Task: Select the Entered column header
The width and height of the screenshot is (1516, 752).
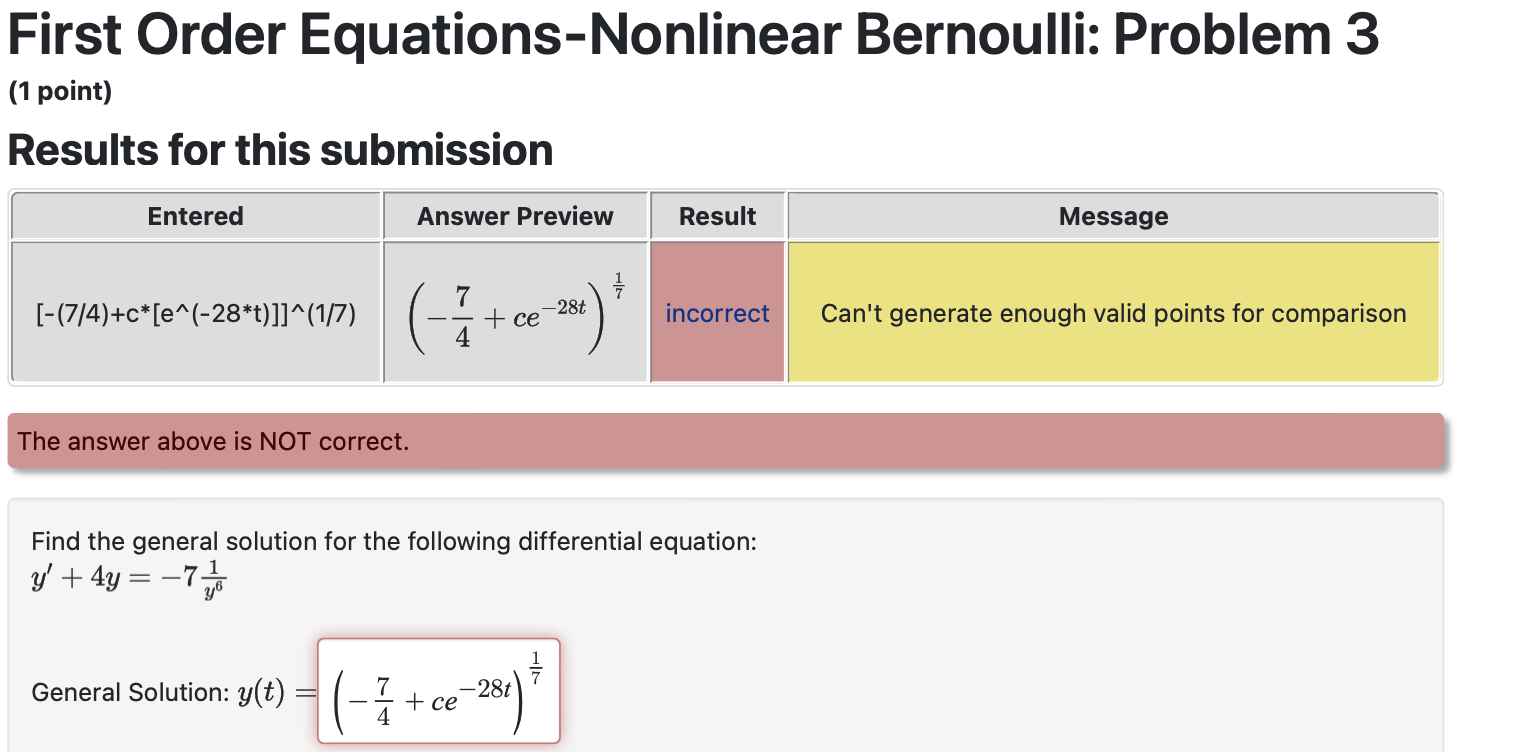Action: 195,215
